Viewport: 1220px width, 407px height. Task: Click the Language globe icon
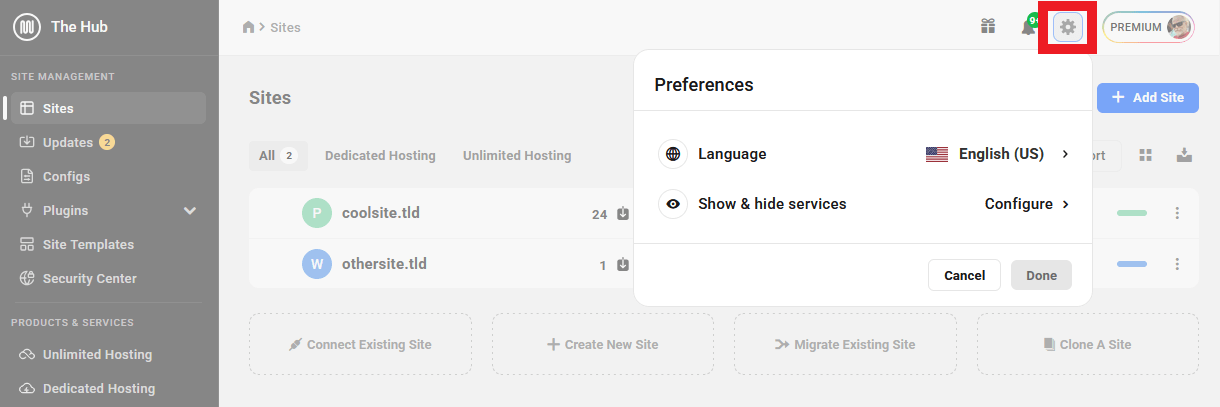(673, 154)
